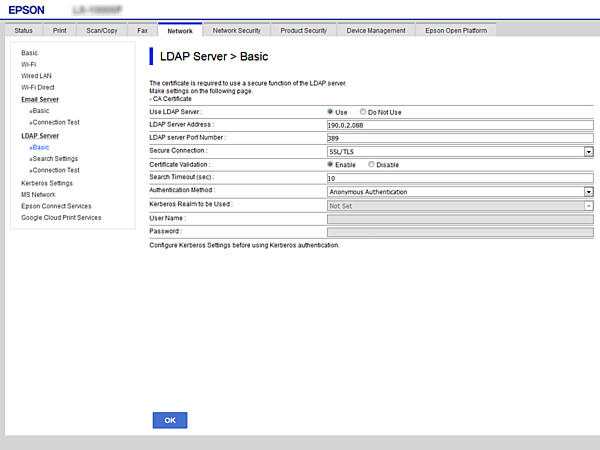The height and width of the screenshot is (450, 600).
Task: Switch to the Network Security tab
Action: (x=237, y=31)
